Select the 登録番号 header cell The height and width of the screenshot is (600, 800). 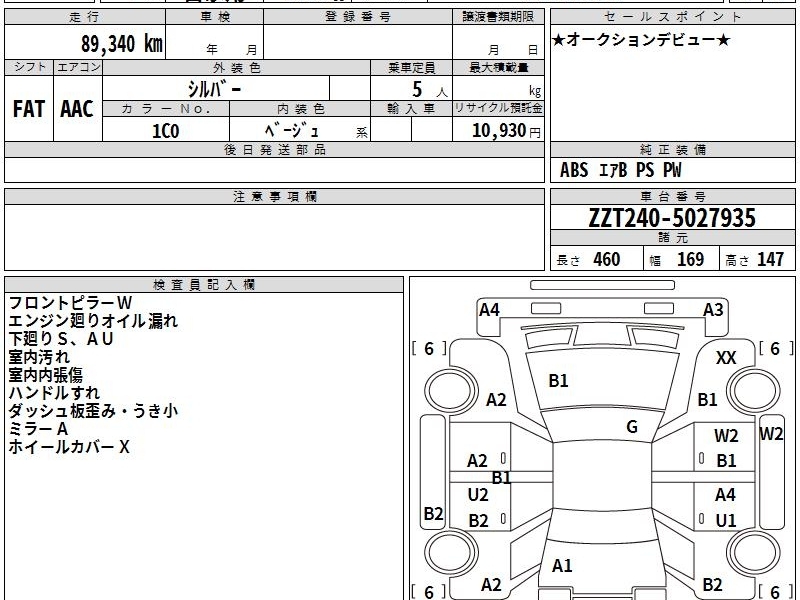point(358,17)
